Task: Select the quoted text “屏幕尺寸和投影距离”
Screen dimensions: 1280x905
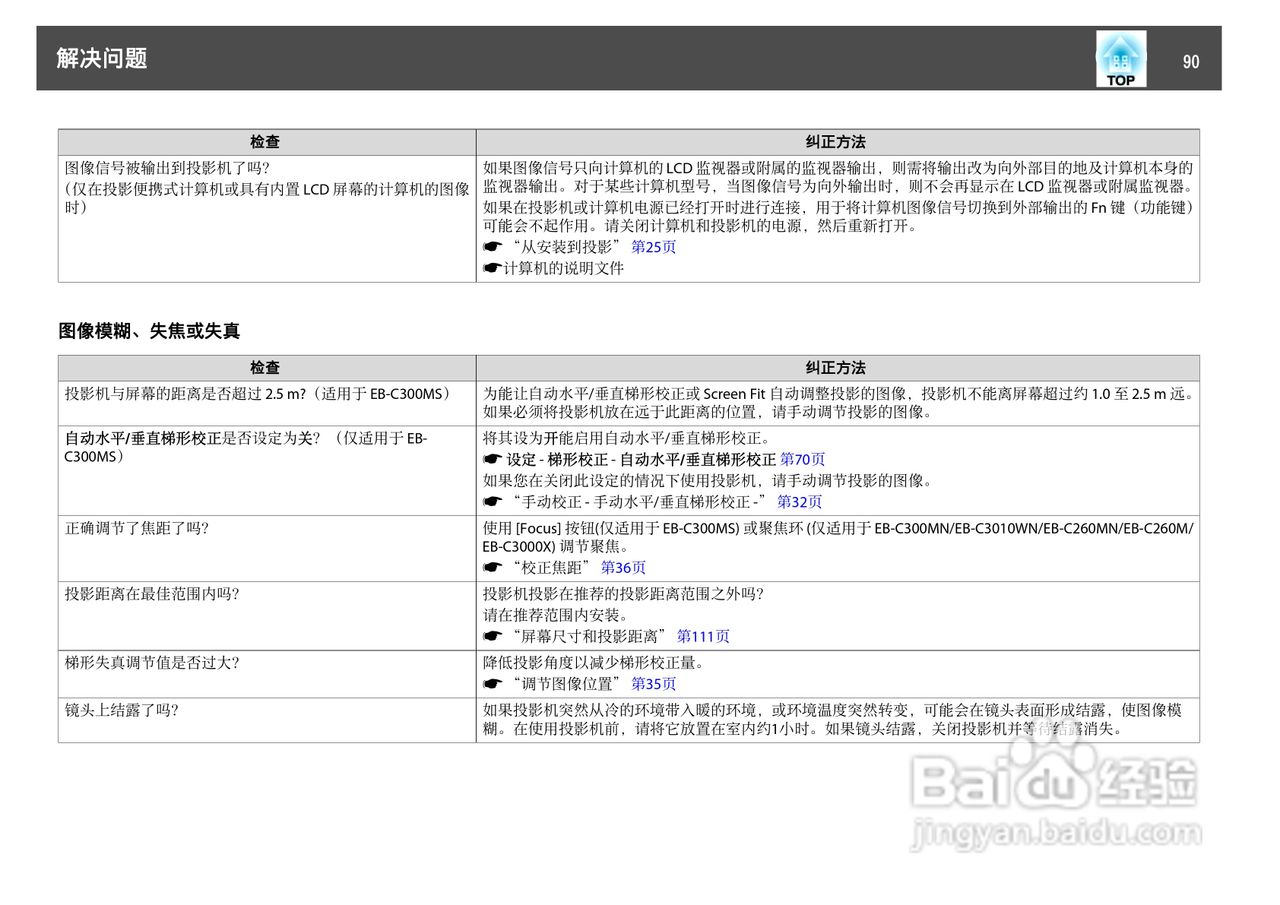Action: coord(590,636)
